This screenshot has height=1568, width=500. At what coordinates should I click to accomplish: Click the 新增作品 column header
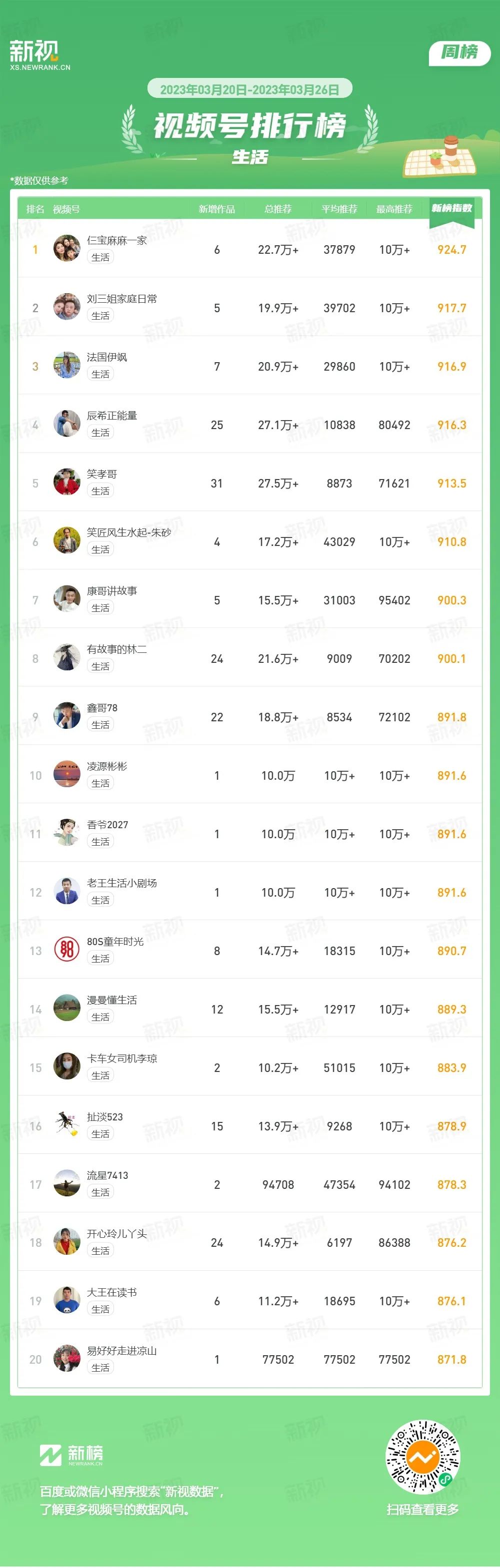point(217,209)
